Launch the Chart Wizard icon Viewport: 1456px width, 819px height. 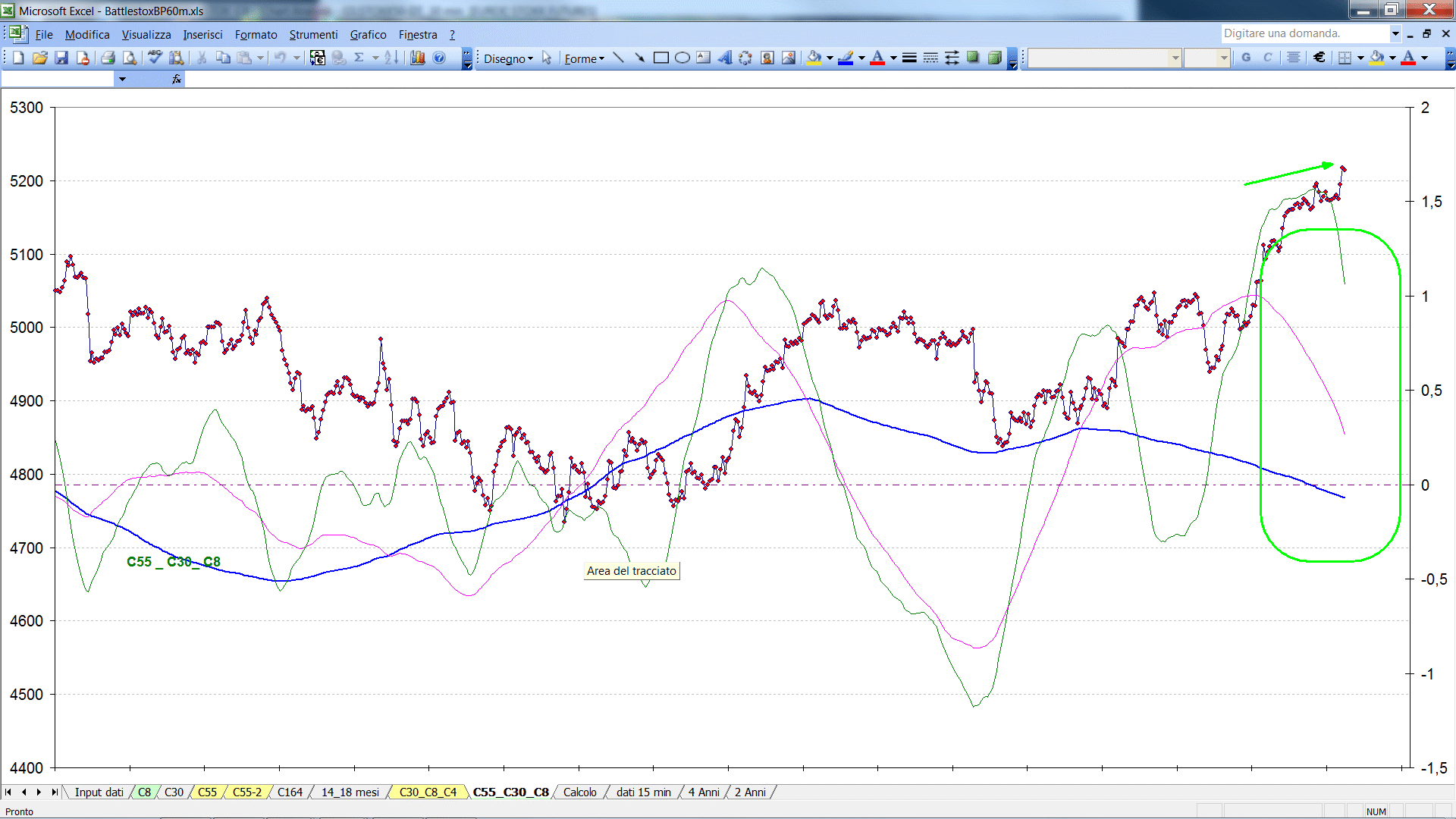[417, 58]
